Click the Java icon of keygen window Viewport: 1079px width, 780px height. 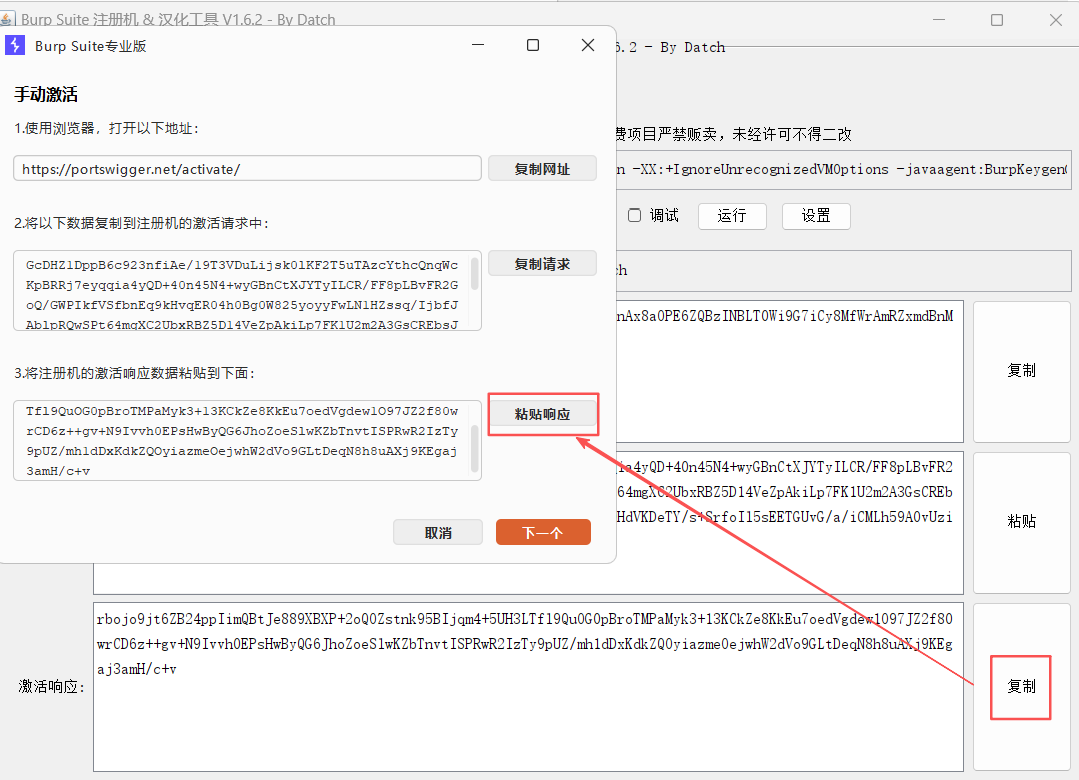7,19
